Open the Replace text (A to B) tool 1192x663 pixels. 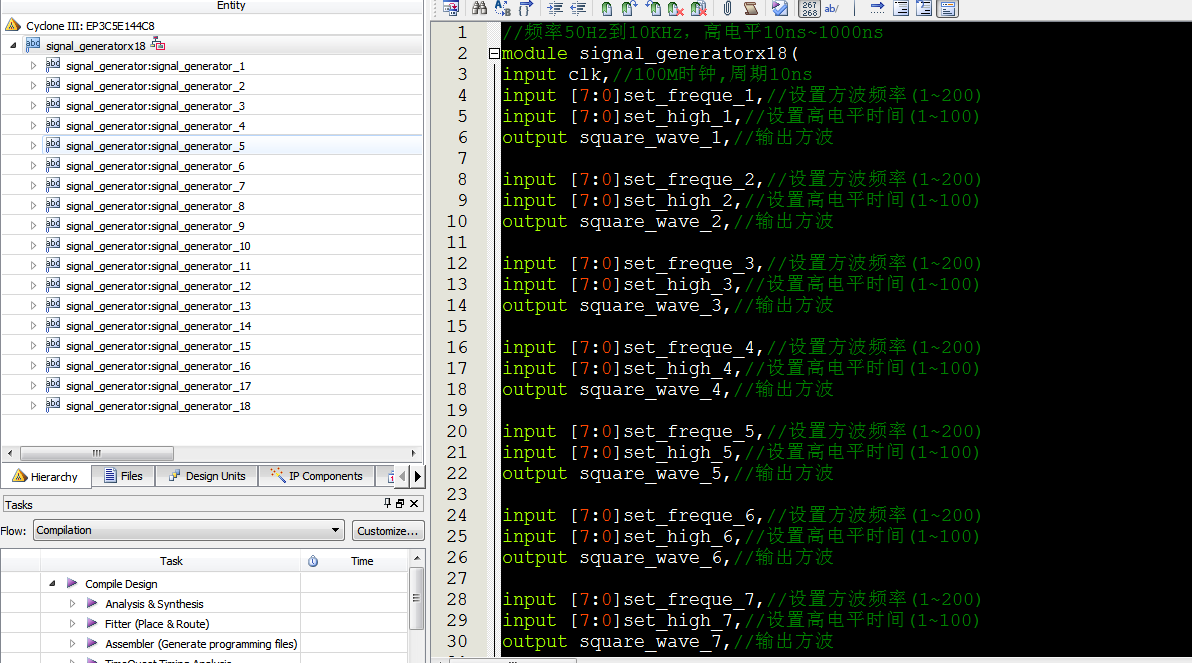pyautogui.click(x=502, y=8)
